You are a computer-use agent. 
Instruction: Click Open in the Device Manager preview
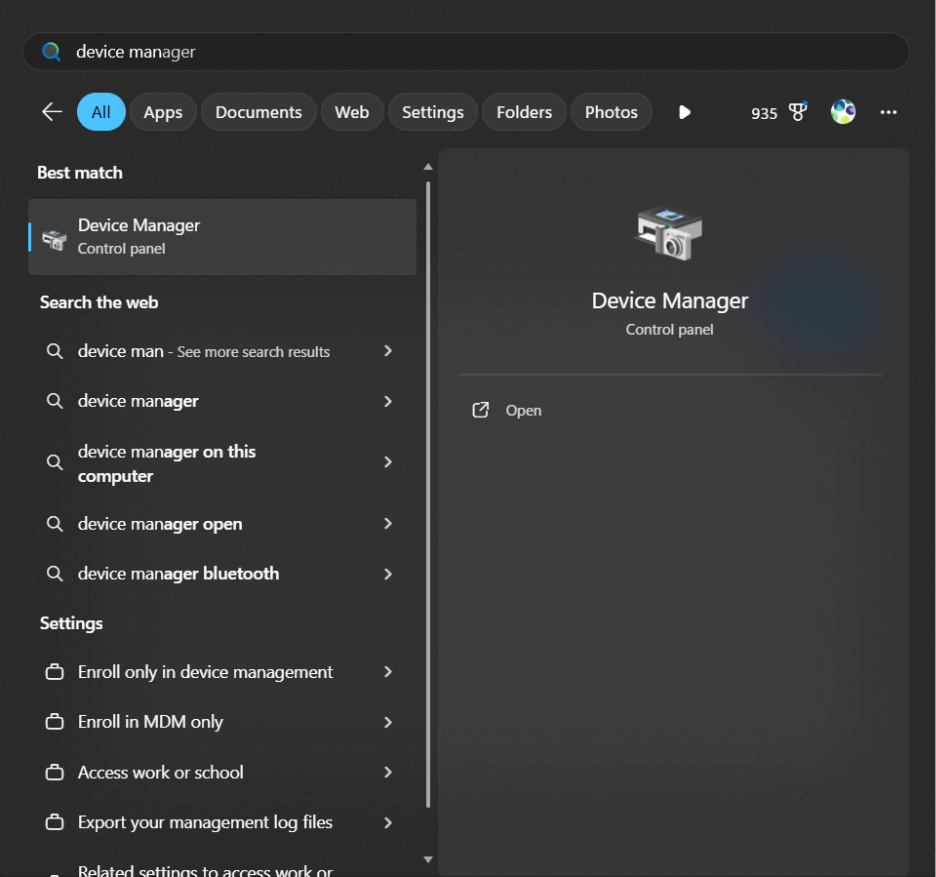pyautogui.click(x=524, y=411)
